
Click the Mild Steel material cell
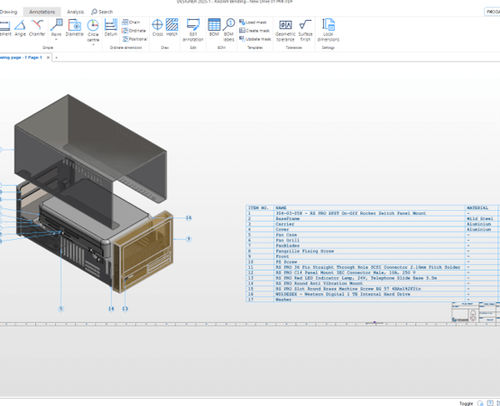pyautogui.click(x=480, y=219)
